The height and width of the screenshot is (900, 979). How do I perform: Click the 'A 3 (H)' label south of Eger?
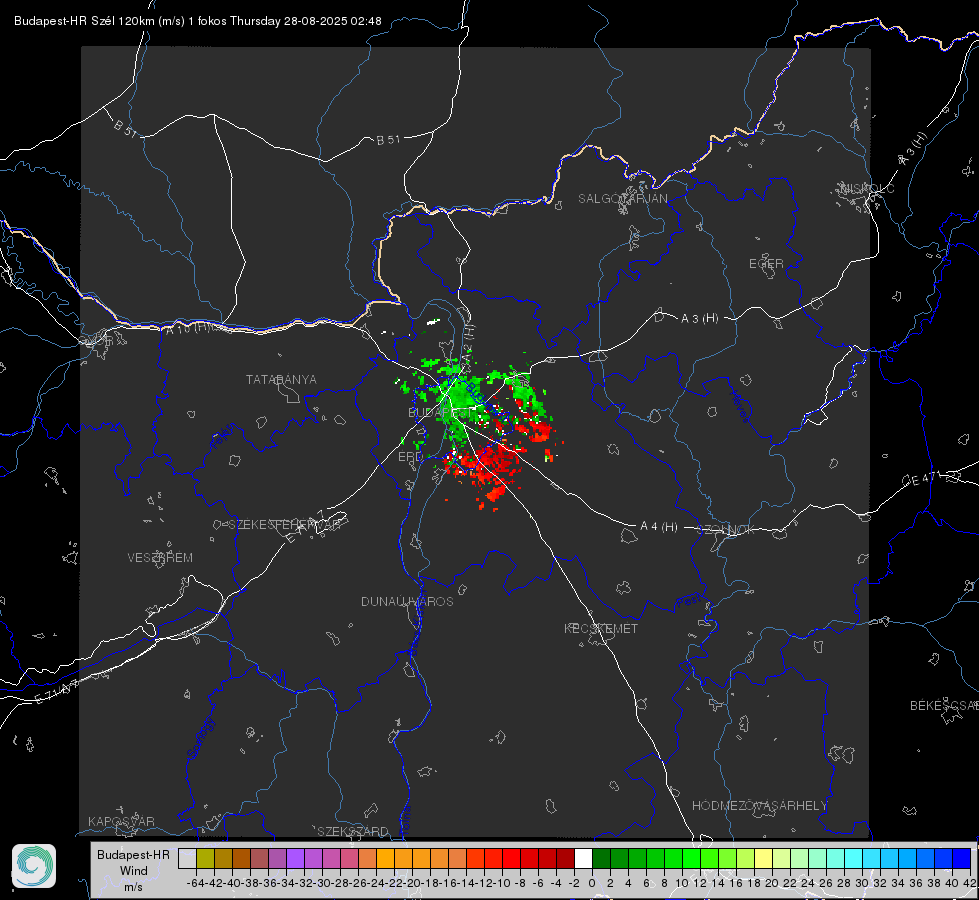pyautogui.click(x=699, y=319)
